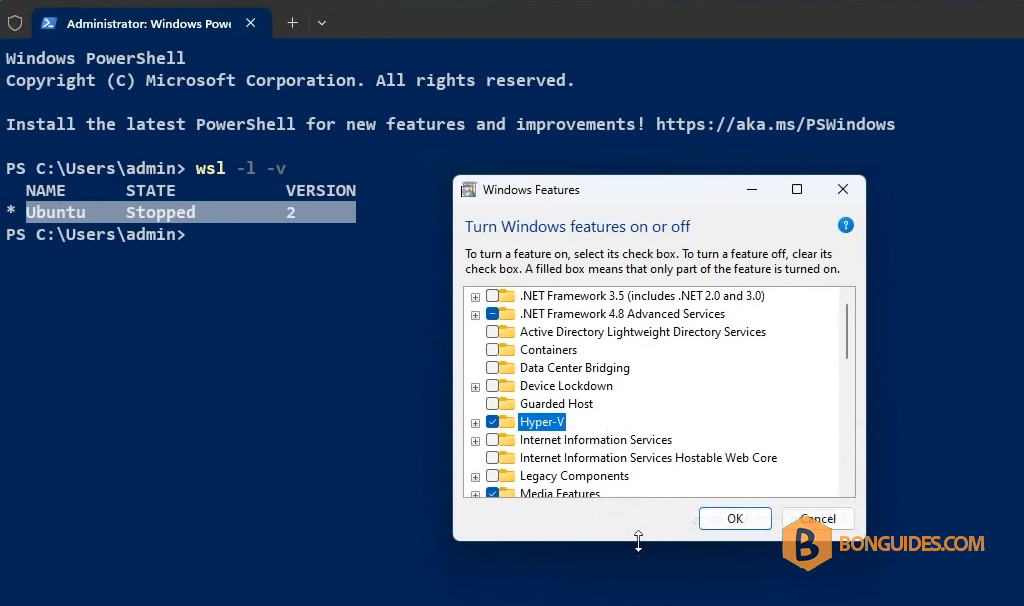Click the .NET Framework 3.5 folder icon
Image resolution: width=1024 pixels, height=606 pixels.
click(x=507, y=295)
